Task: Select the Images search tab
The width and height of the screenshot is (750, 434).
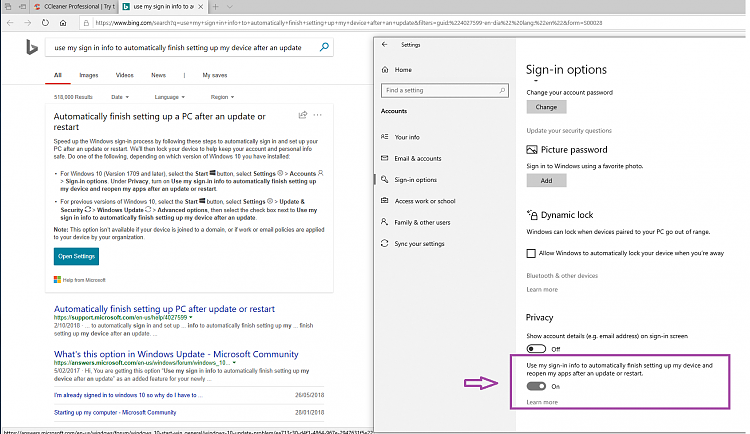Action: point(88,75)
